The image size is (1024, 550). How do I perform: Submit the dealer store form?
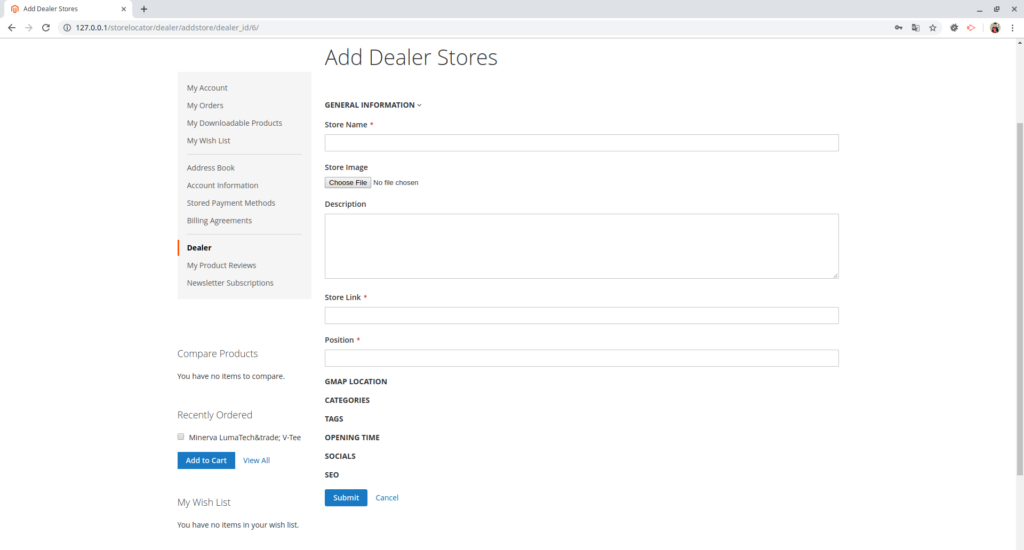click(345, 498)
